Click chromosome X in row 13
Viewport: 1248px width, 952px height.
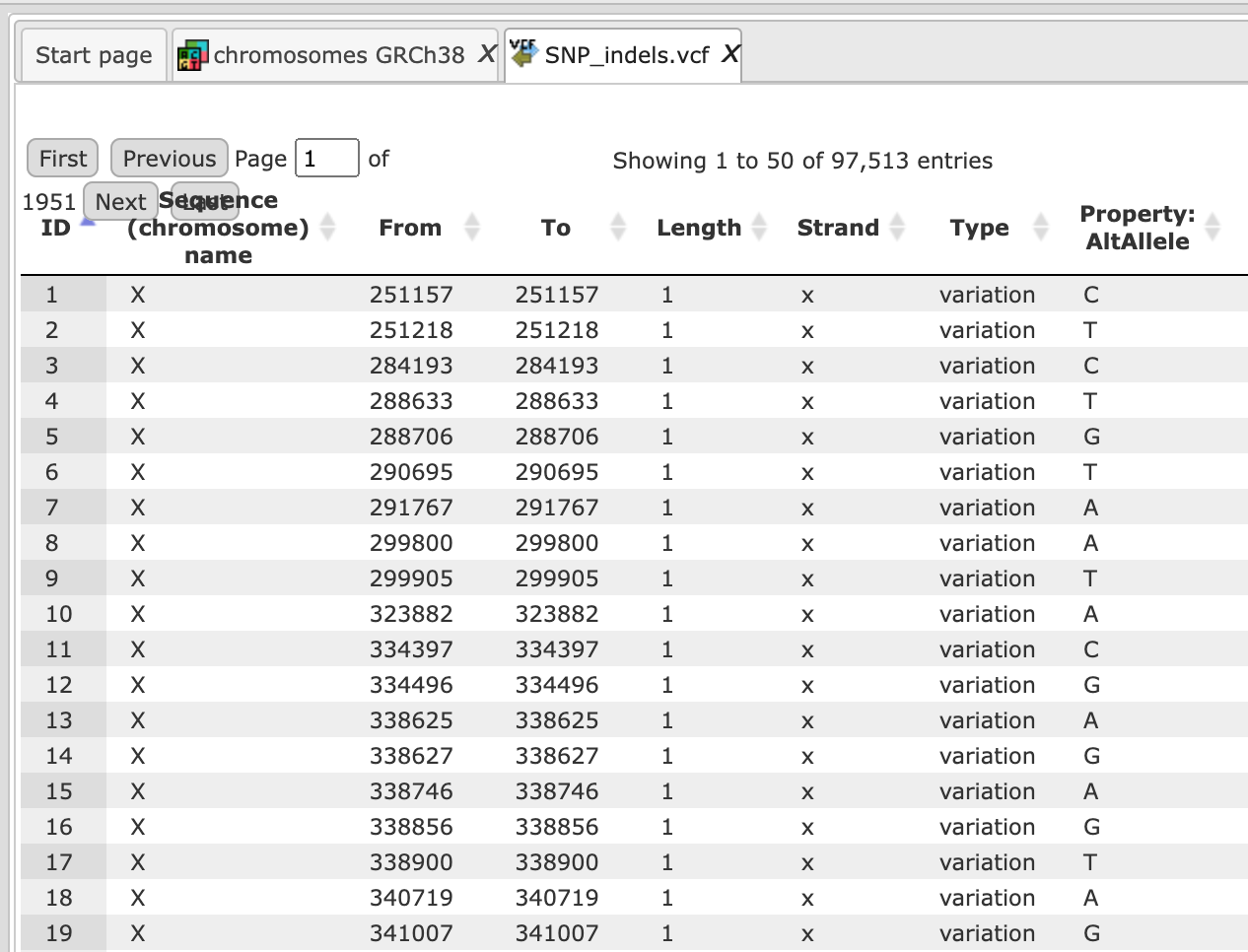[138, 720]
